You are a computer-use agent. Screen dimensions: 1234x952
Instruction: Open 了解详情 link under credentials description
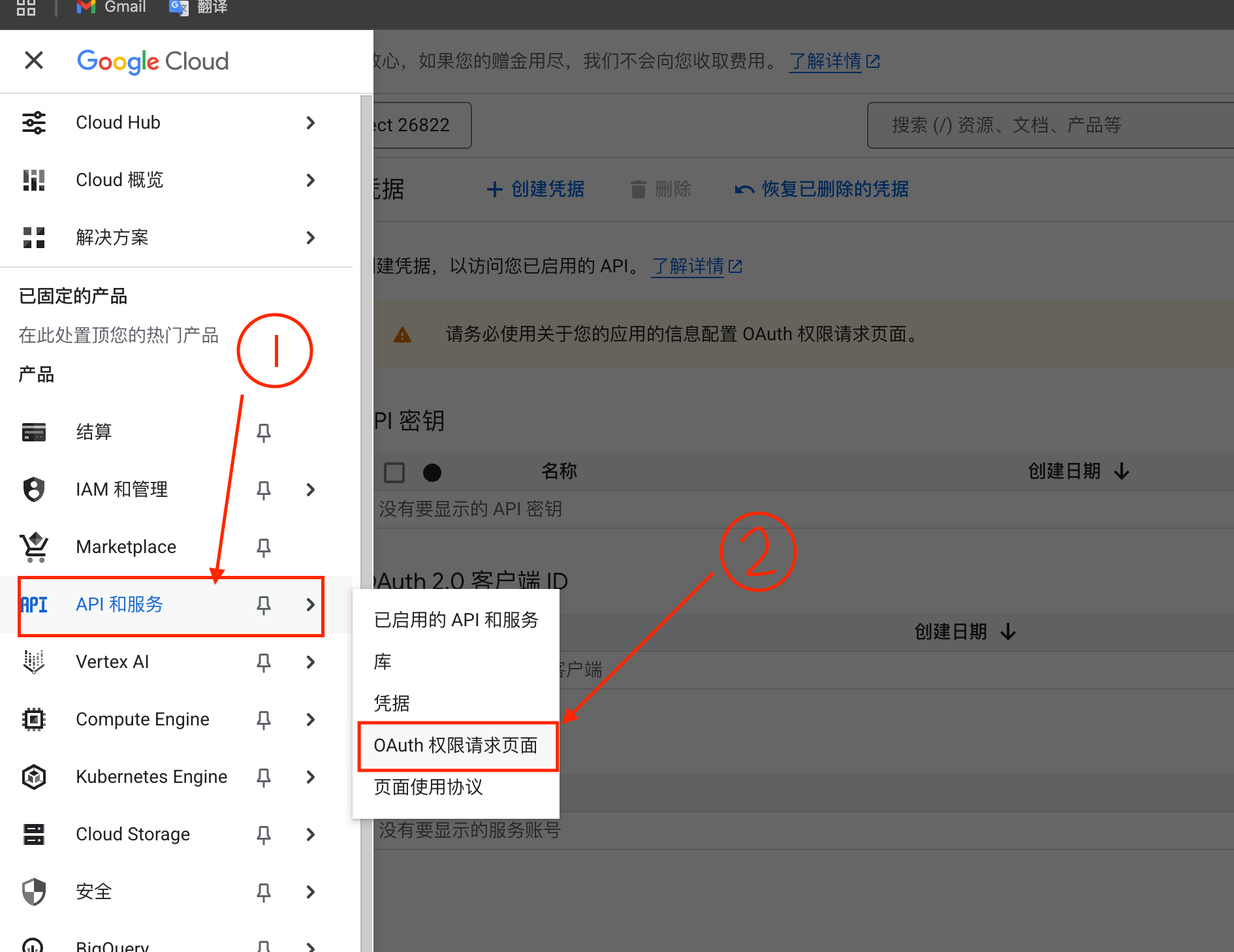click(x=697, y=266)
